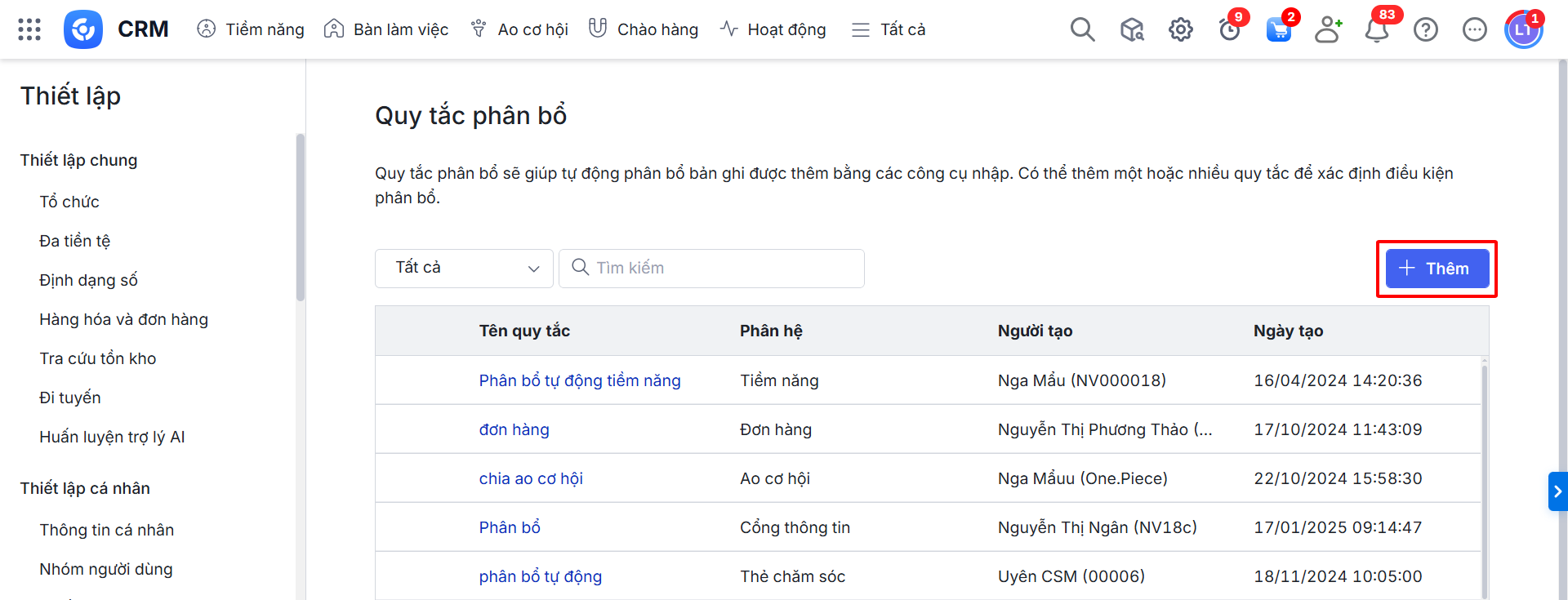Open reminders clock icon with badge 9

pos(1229,30)
